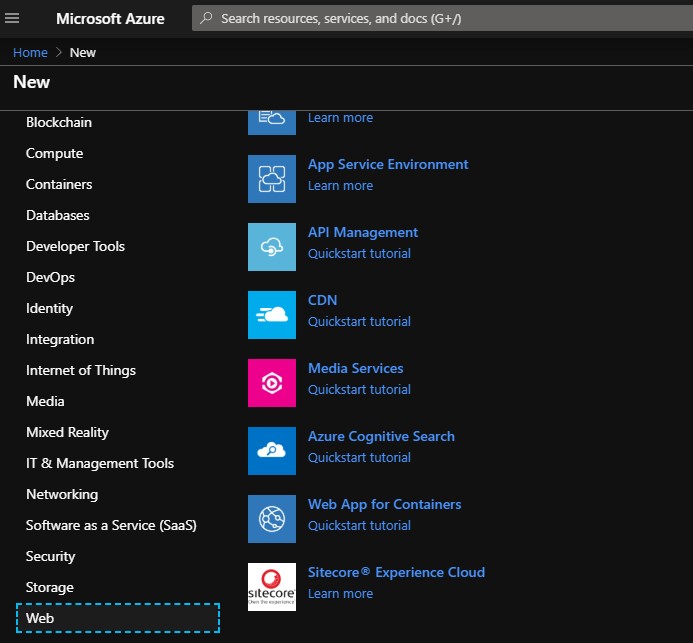Click the API Management icon
Viewport: 693px width, 643px height.
pos(272,247)
